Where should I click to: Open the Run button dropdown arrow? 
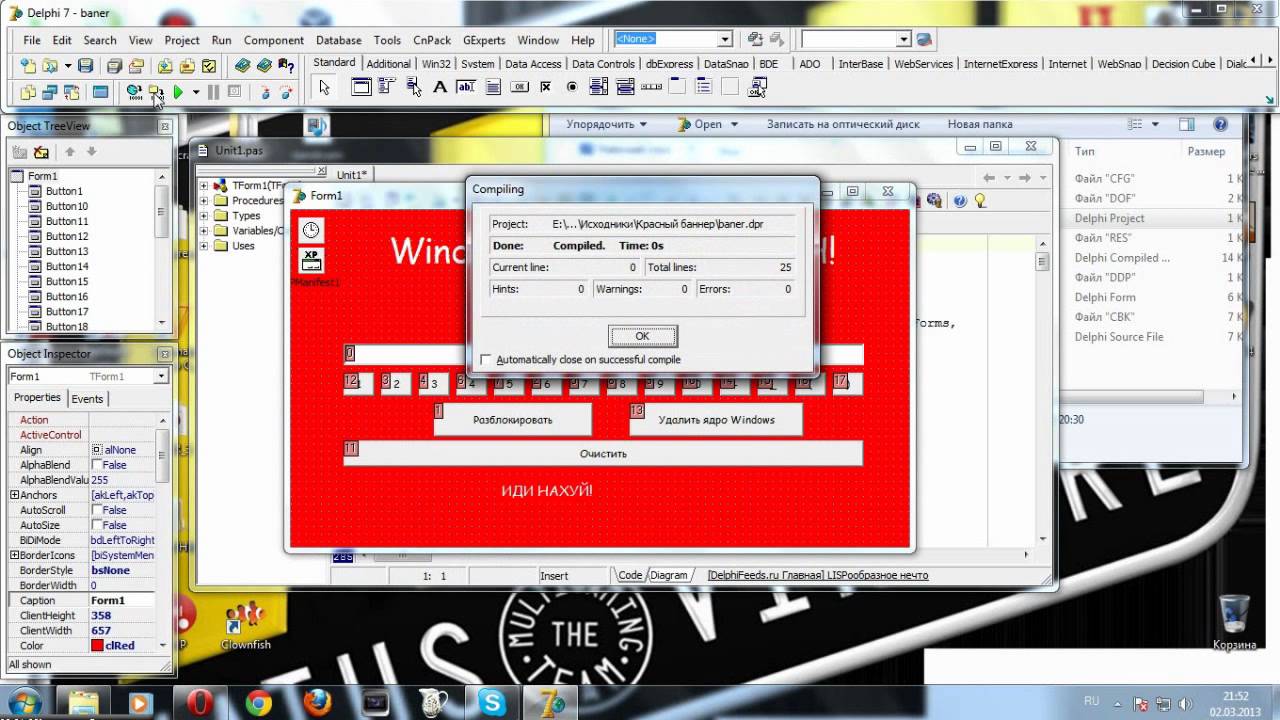pyautogui.click(x=196, y=92)
